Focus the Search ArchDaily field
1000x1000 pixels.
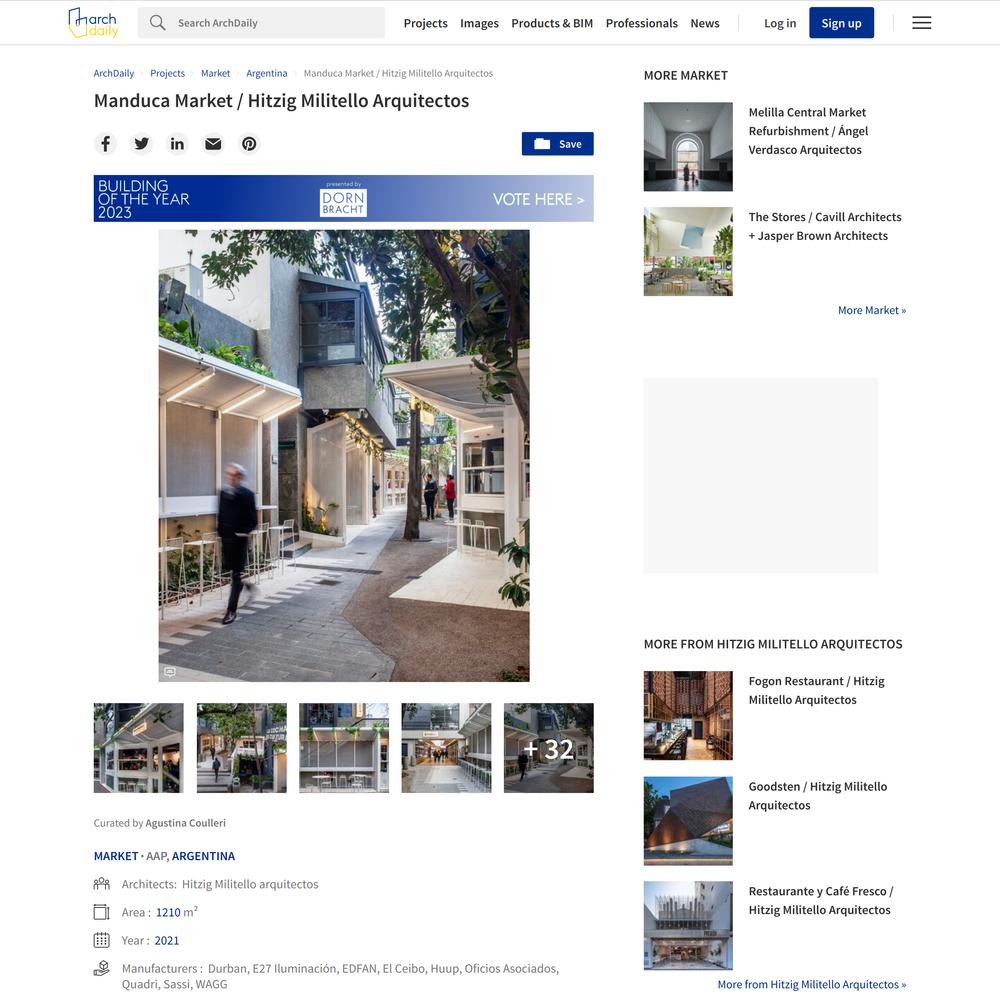tap(261, 23)
